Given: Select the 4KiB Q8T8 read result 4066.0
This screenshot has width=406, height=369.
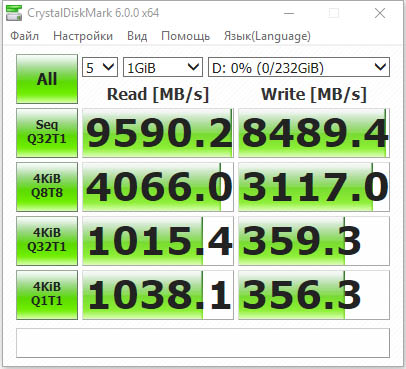Looking at the screenshot, I should pyautogui.click(x=158, y=187).
